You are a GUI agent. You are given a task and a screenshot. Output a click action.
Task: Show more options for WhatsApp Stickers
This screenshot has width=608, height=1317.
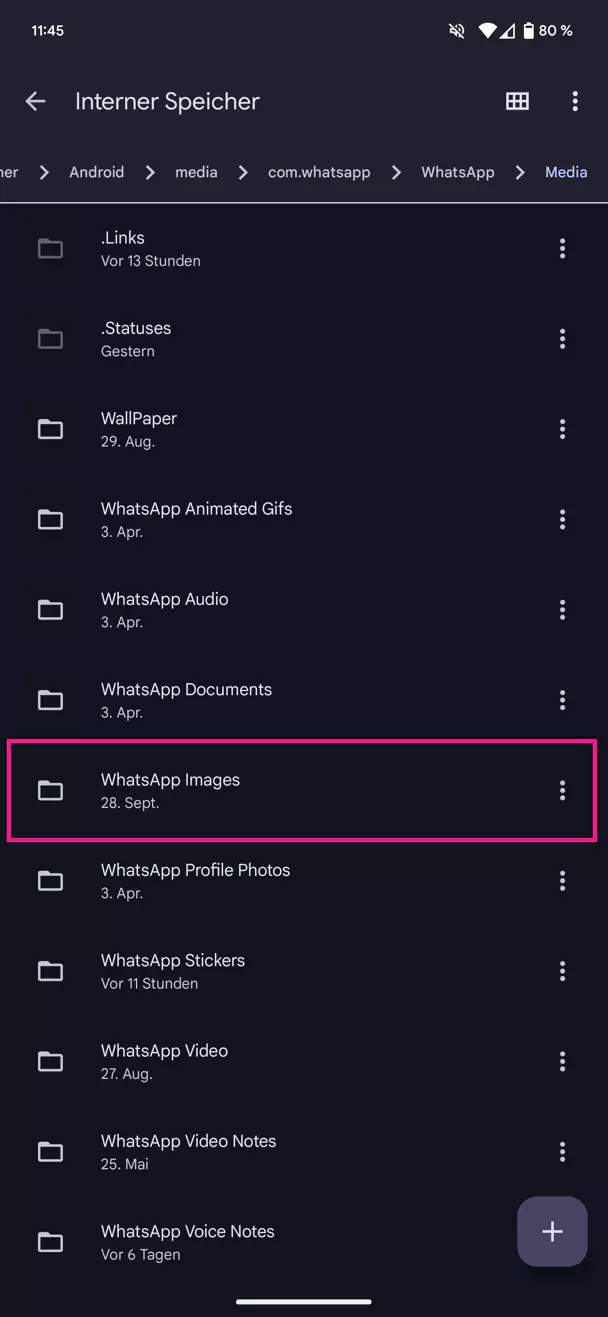pos(562,971)
